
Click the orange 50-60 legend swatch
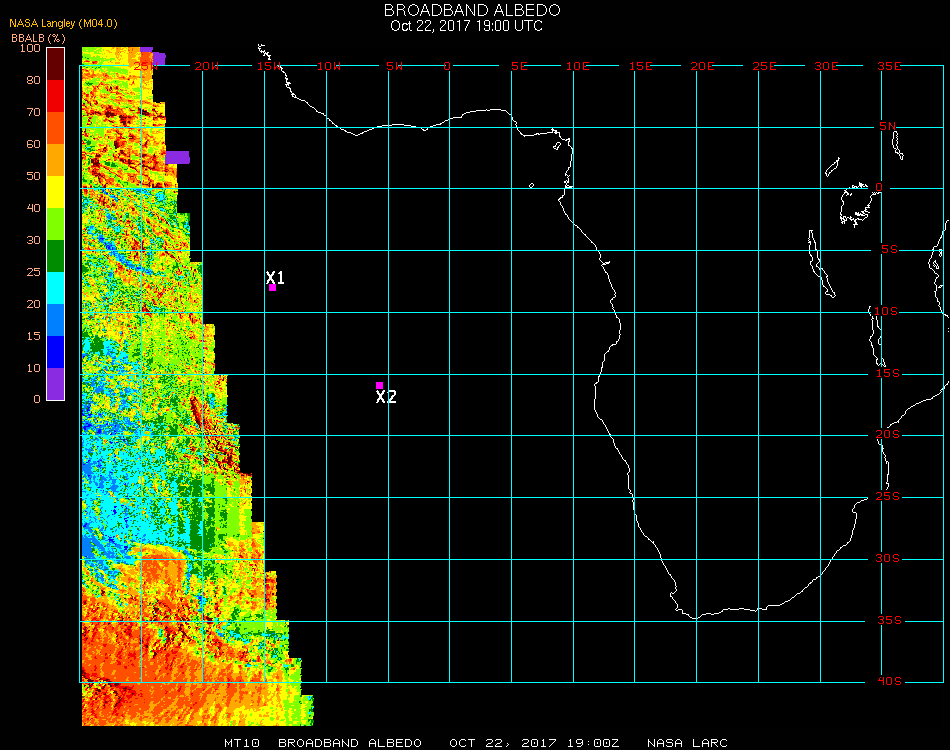point(56,160)
